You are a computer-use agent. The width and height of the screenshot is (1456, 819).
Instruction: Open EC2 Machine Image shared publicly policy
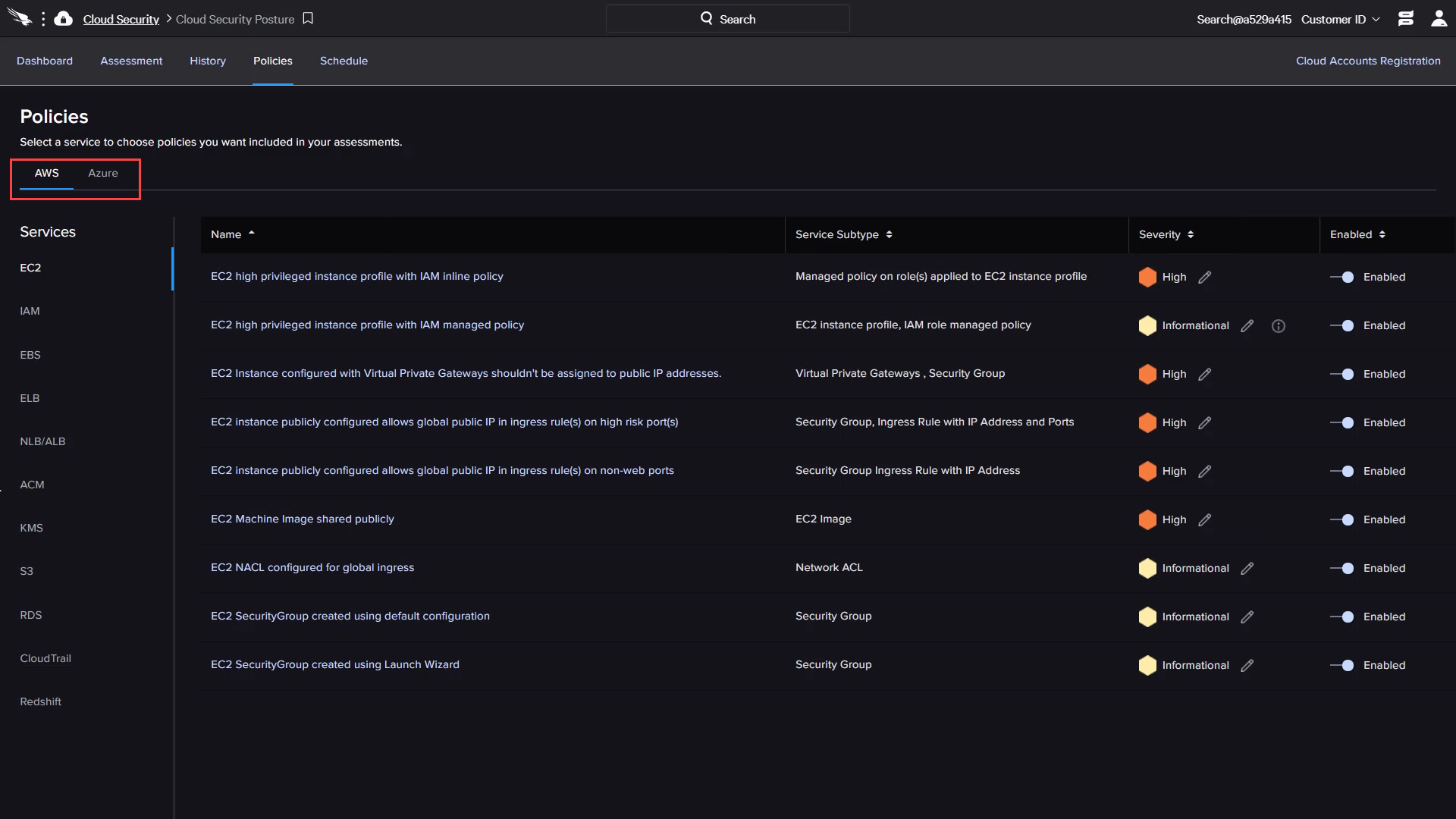point(303,519)
